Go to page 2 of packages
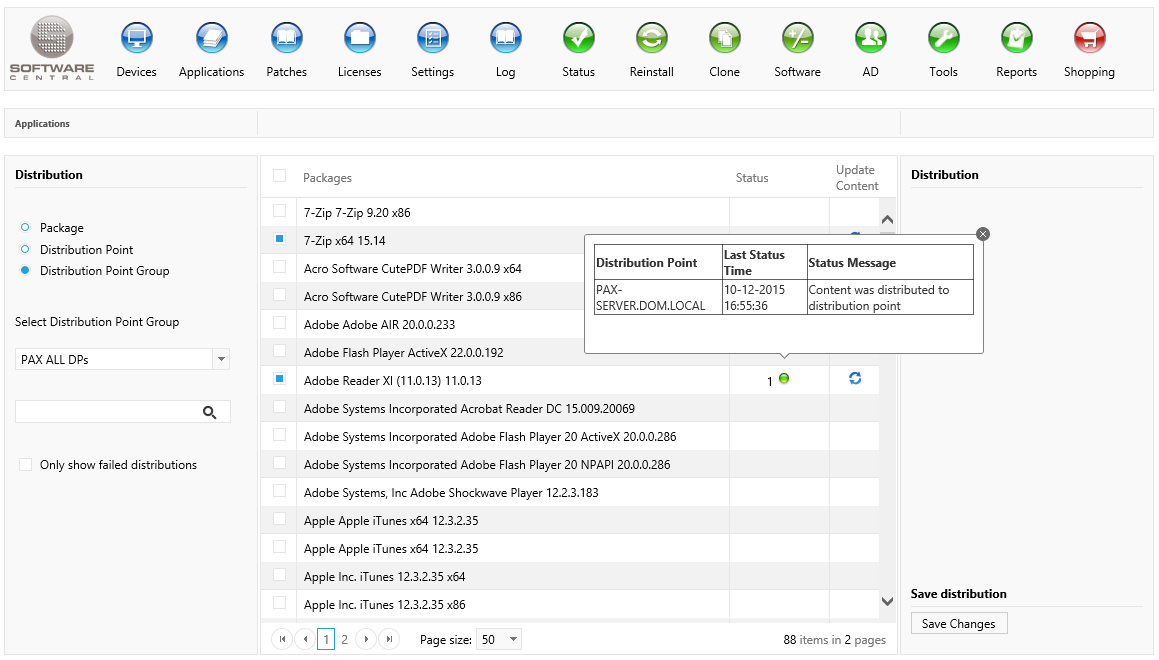 click(x=345, y=639)
